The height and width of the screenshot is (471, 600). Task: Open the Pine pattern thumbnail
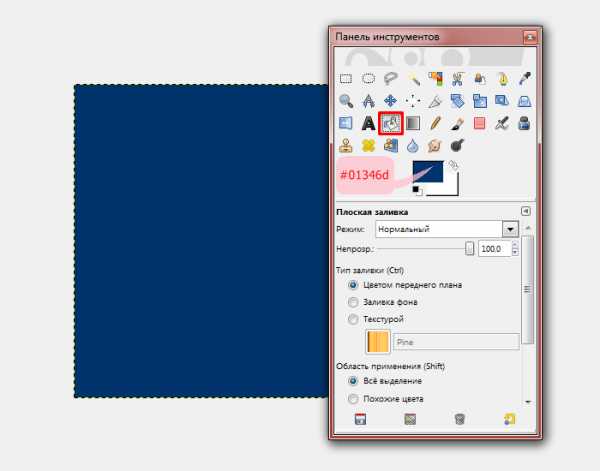[378, 342]
